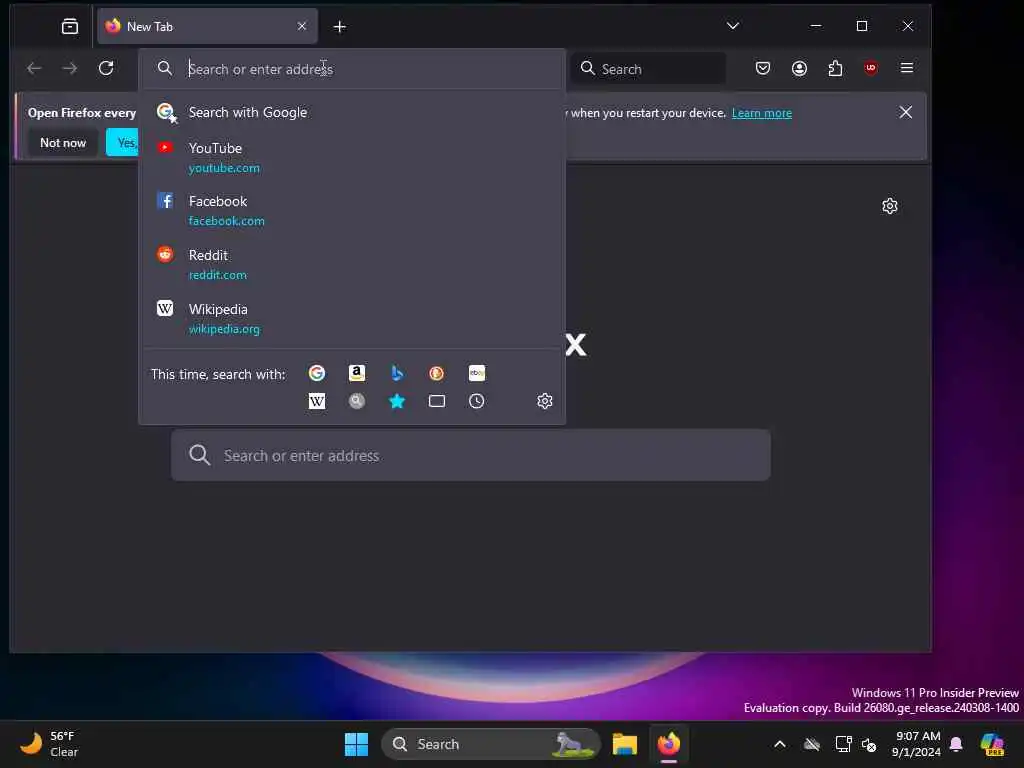Select the Reddit suggestion row
The image size is (1024, 768).
click(x=352, y=264)
